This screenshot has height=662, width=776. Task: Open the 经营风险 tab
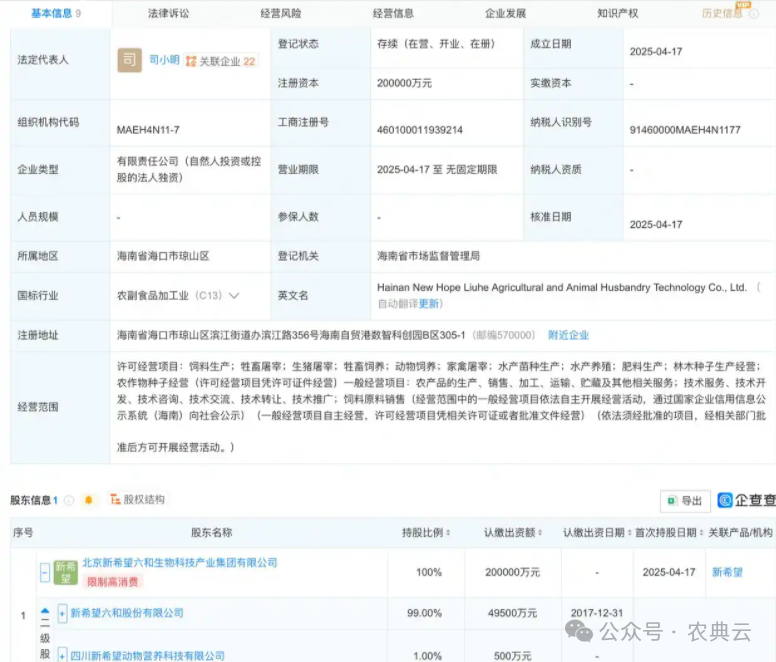281,13
